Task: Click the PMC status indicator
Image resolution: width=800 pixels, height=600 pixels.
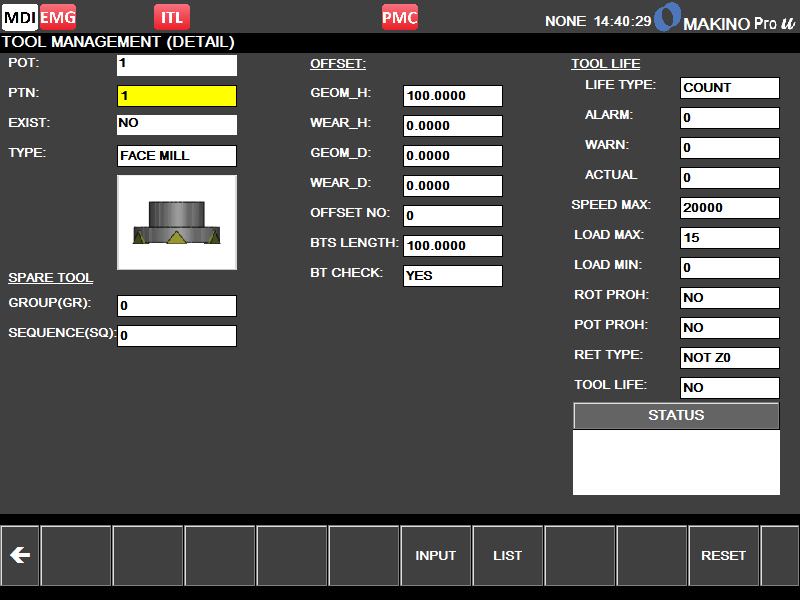Action: coord(400,17)
